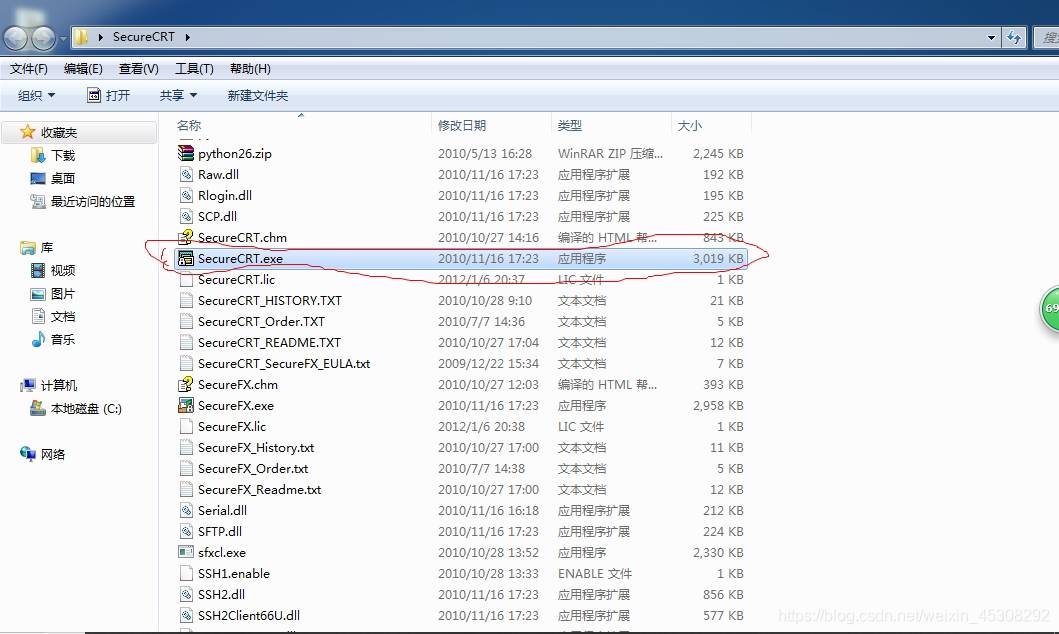Select Rlogin.dll file icon
Viewport: 1059px width, 634px height.
coord(186,195)
